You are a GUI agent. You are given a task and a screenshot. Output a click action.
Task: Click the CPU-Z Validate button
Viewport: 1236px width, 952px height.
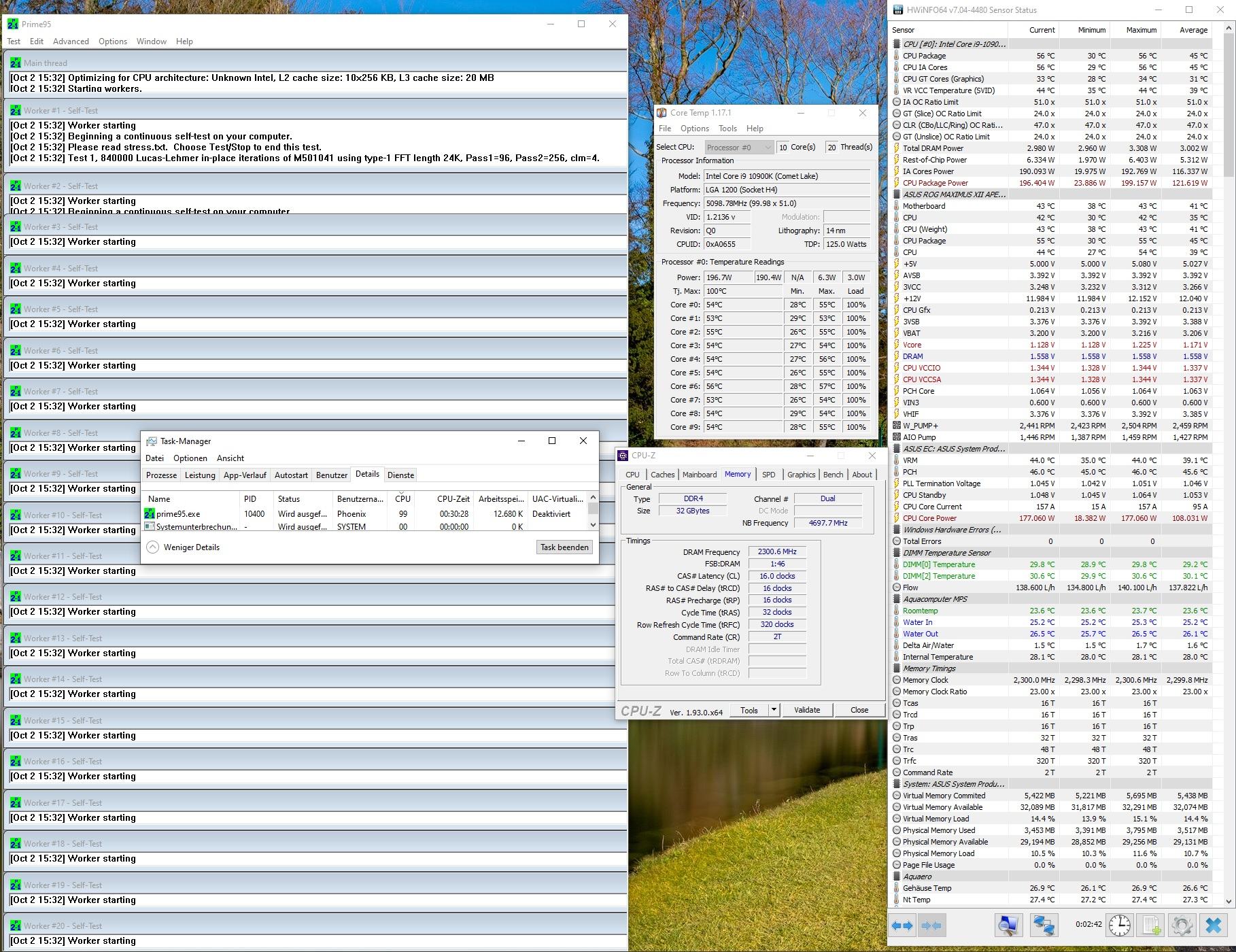[807, 710]
